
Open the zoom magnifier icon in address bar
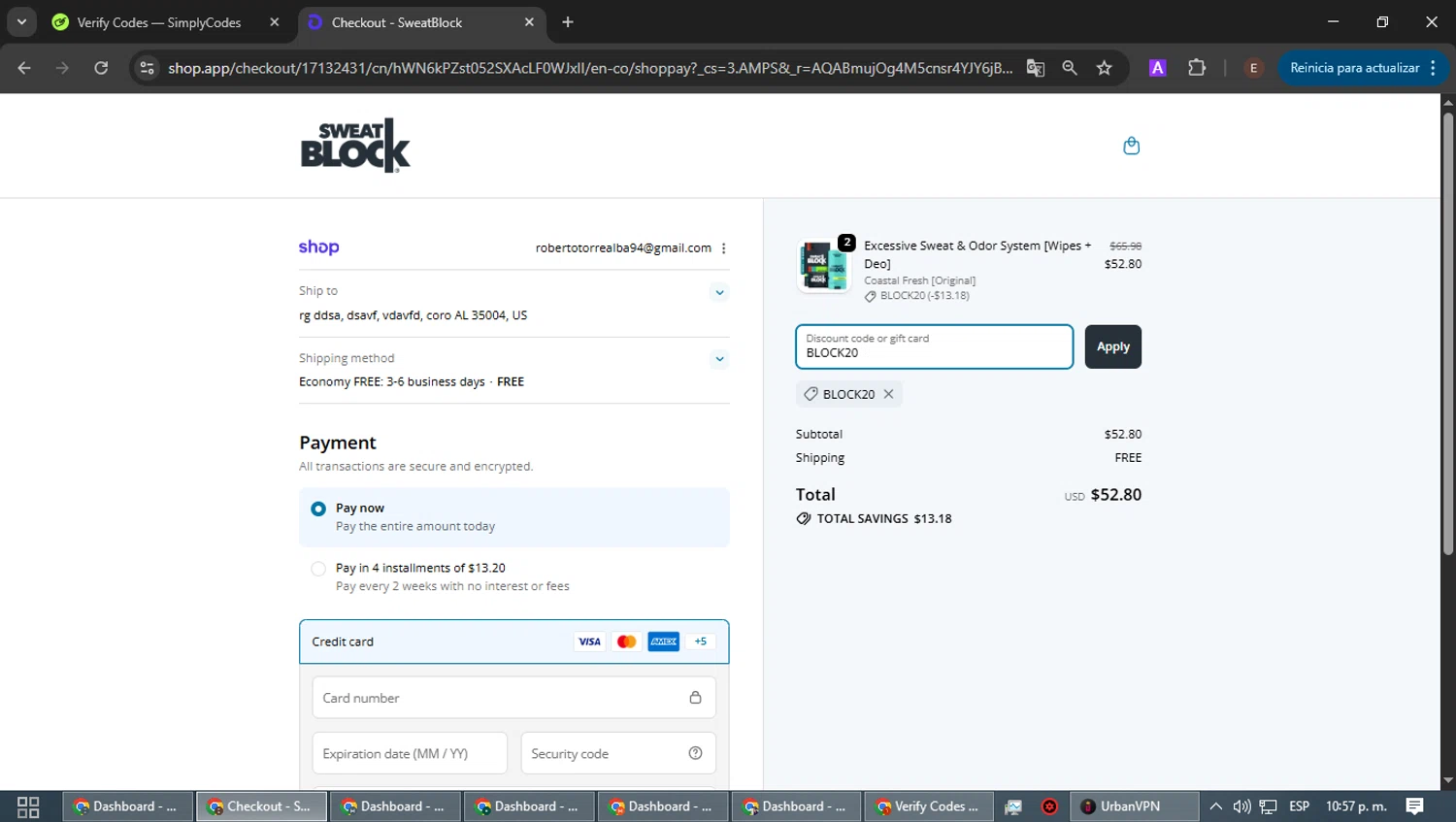[1070, 68]
